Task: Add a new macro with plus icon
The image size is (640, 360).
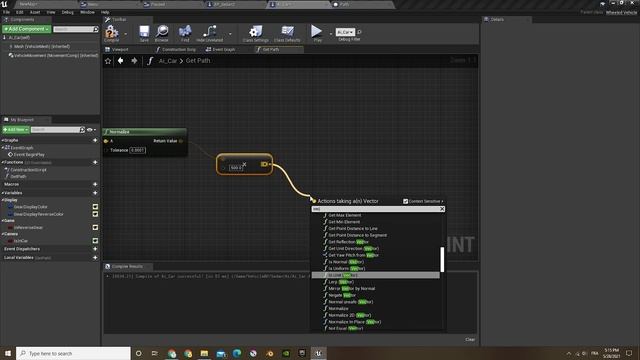Action: coord(95,184)
